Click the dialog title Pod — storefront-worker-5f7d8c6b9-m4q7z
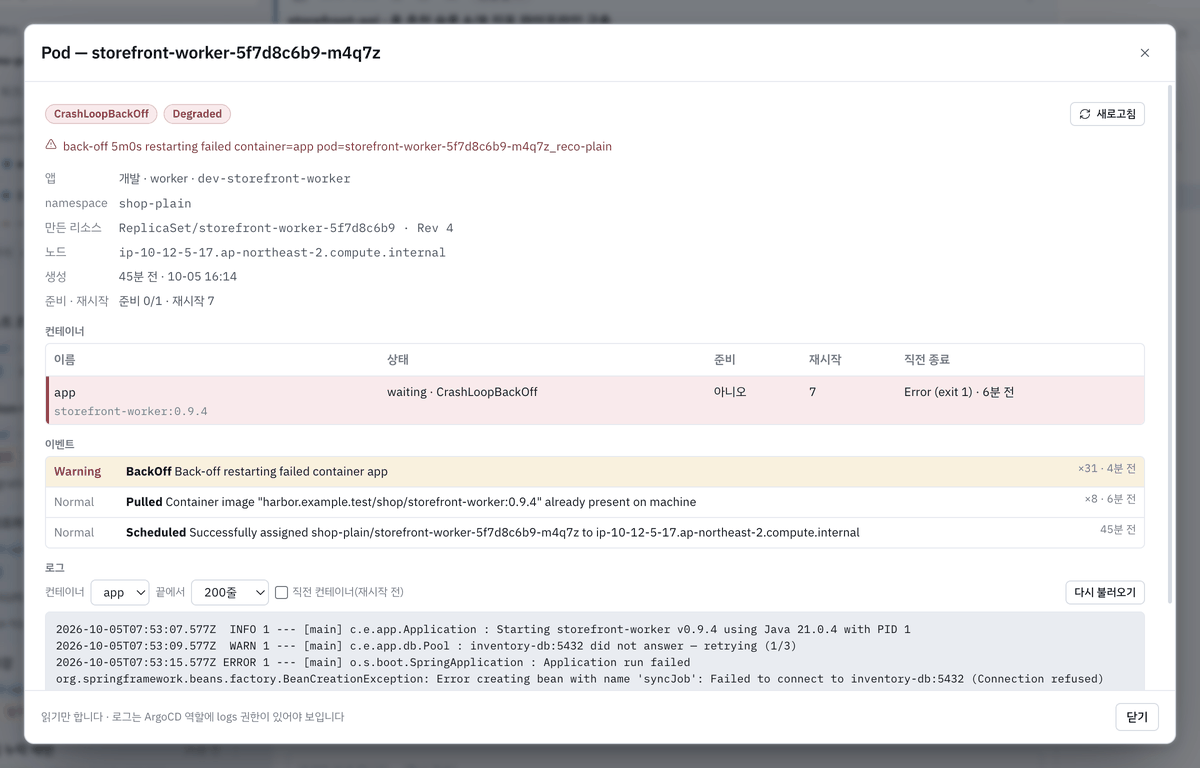The width and height of the screenshot is (1200, 768). click(x=211, y=53)
